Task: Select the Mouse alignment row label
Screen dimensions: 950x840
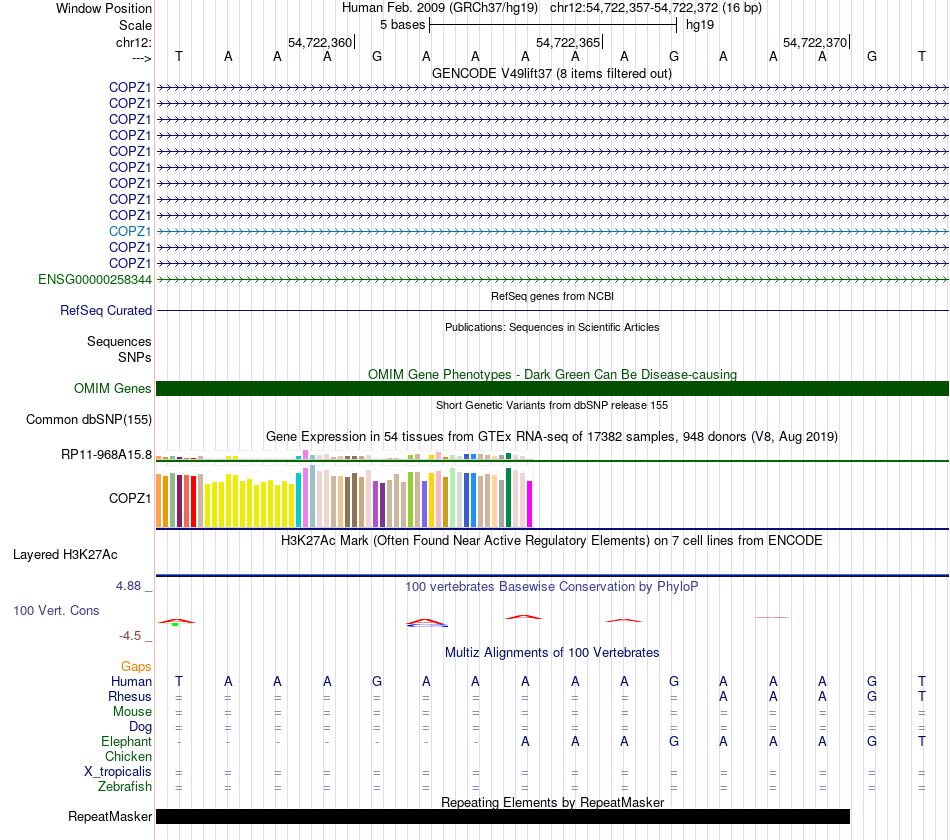Action: point(132,712)
